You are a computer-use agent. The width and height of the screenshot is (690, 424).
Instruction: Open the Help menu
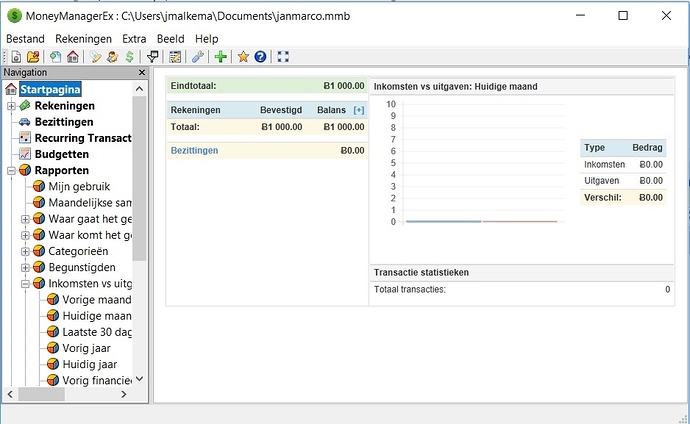coord(206,39)
